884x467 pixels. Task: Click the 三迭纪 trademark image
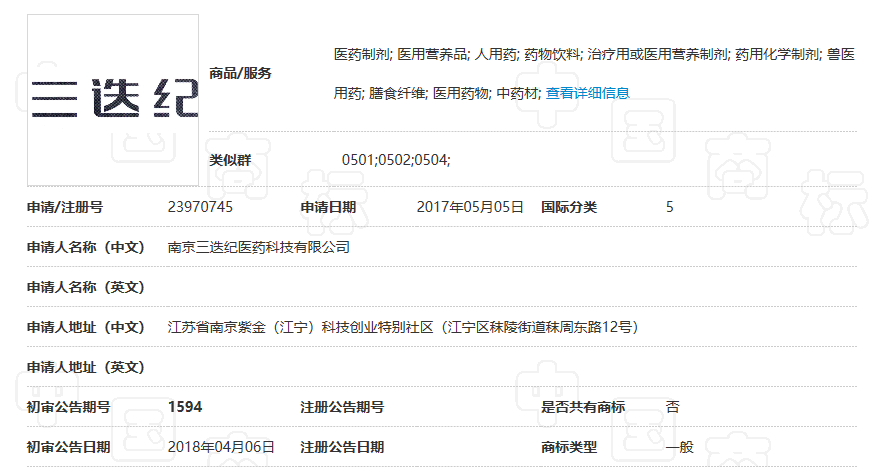coord(113,100)
